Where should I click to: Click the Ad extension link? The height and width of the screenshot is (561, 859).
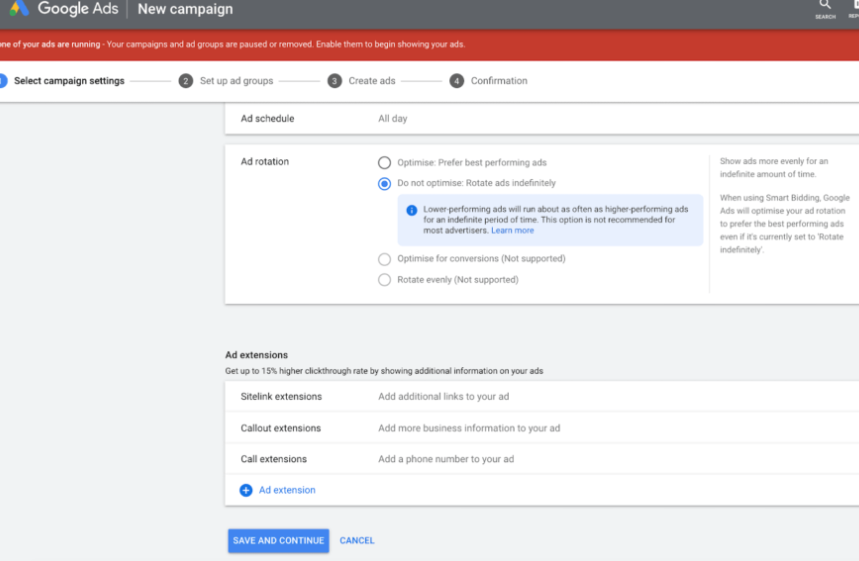tap(287, 490)
